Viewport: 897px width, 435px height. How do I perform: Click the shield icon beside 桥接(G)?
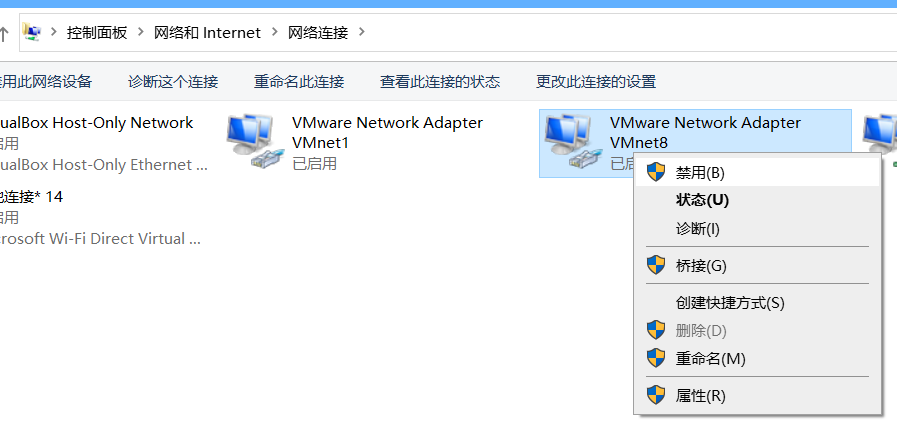656,265
